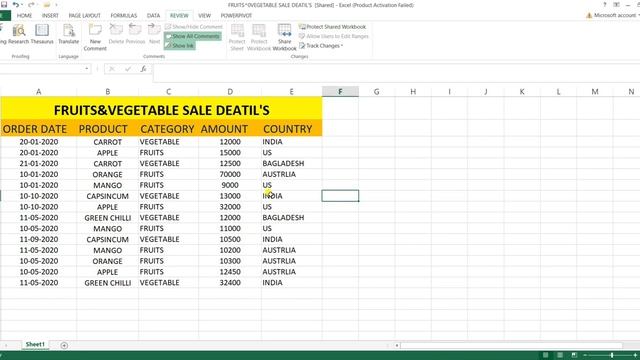Select the amount cell 12450

click(x=230, y=272)
